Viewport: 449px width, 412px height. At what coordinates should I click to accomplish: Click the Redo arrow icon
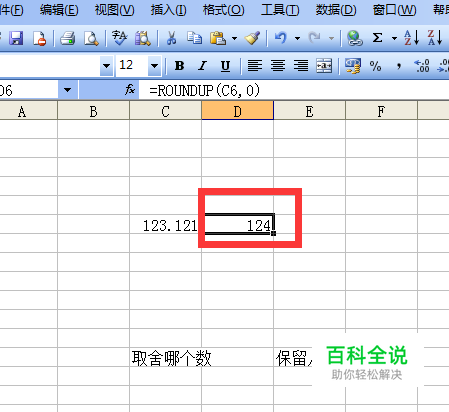pyautogui.click(x=315, y=38)
